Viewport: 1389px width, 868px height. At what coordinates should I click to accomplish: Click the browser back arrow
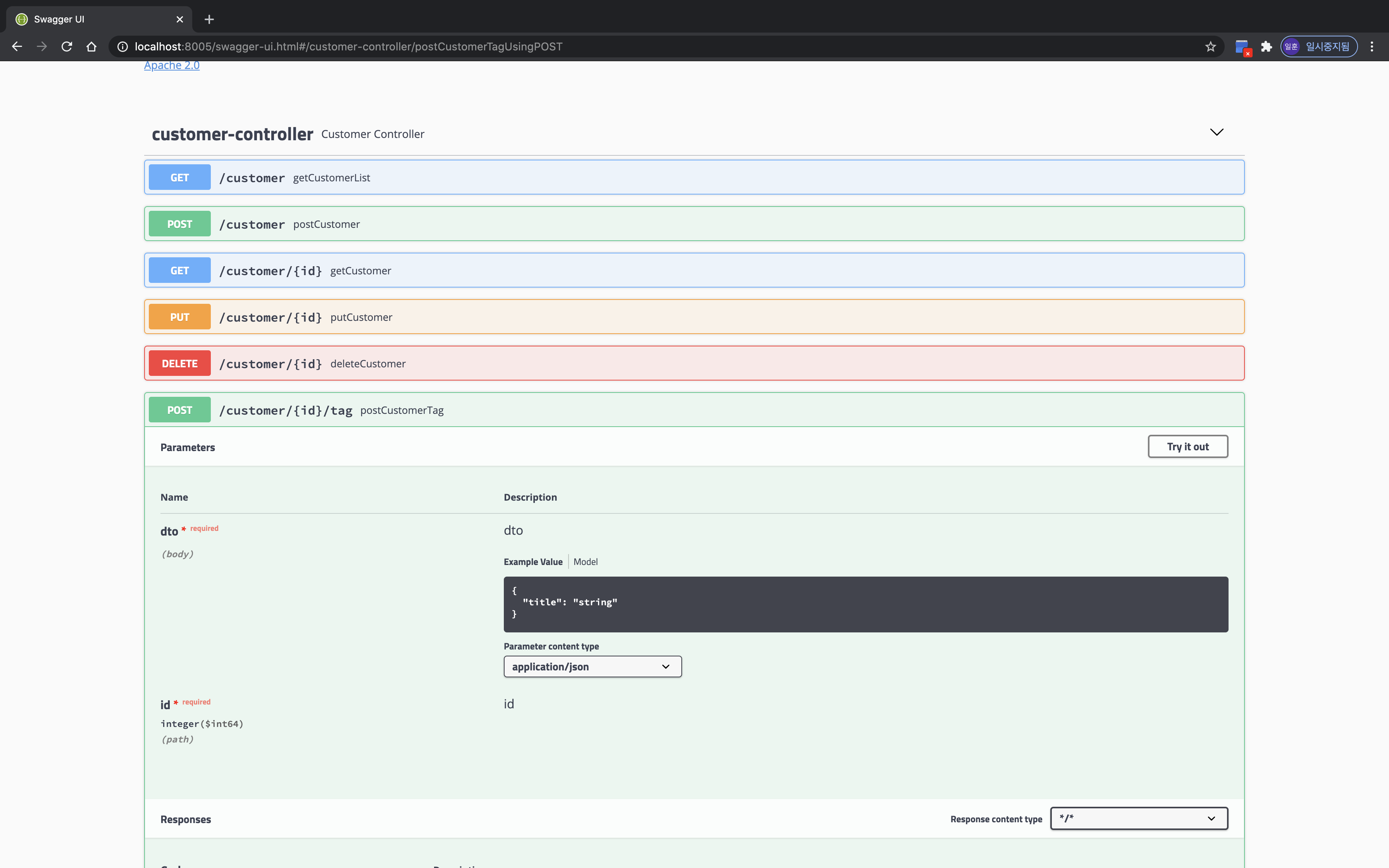coord(17,46)
